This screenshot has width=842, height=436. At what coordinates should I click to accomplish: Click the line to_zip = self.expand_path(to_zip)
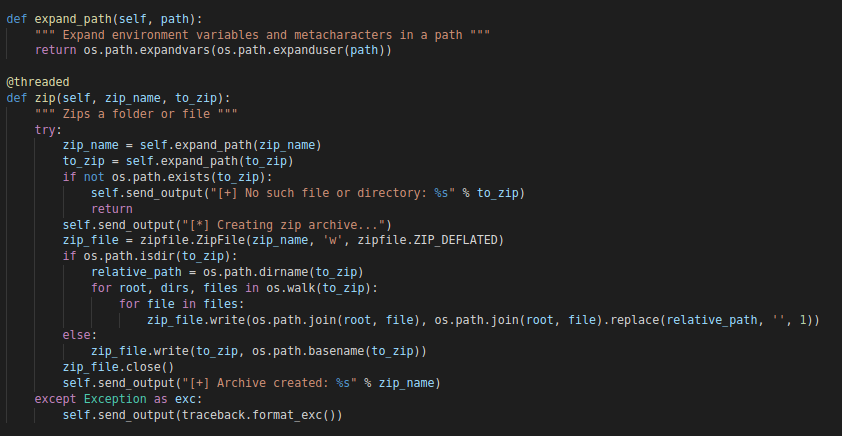tap(178, 161)
